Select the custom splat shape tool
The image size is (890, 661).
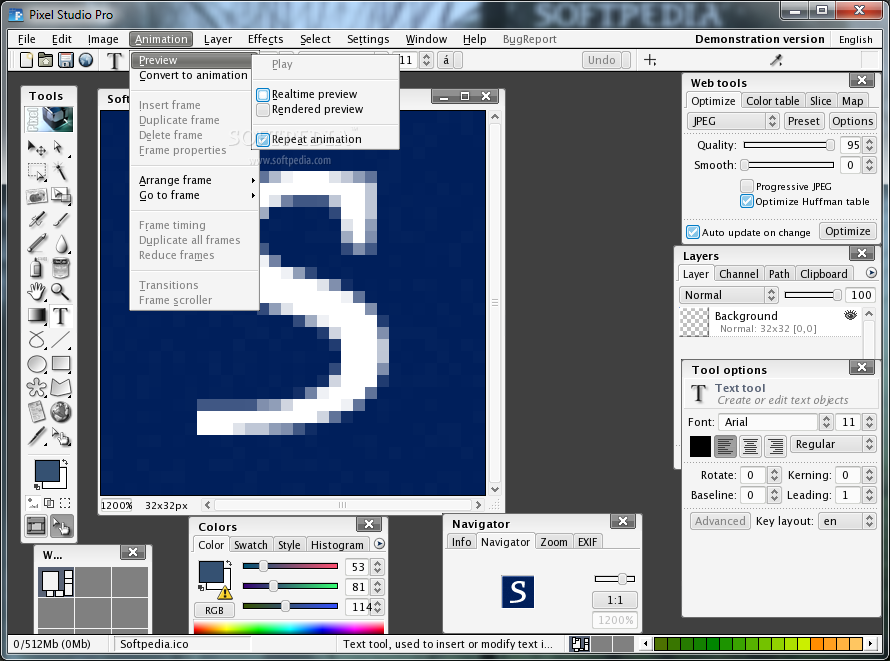(x=37, y=388)
